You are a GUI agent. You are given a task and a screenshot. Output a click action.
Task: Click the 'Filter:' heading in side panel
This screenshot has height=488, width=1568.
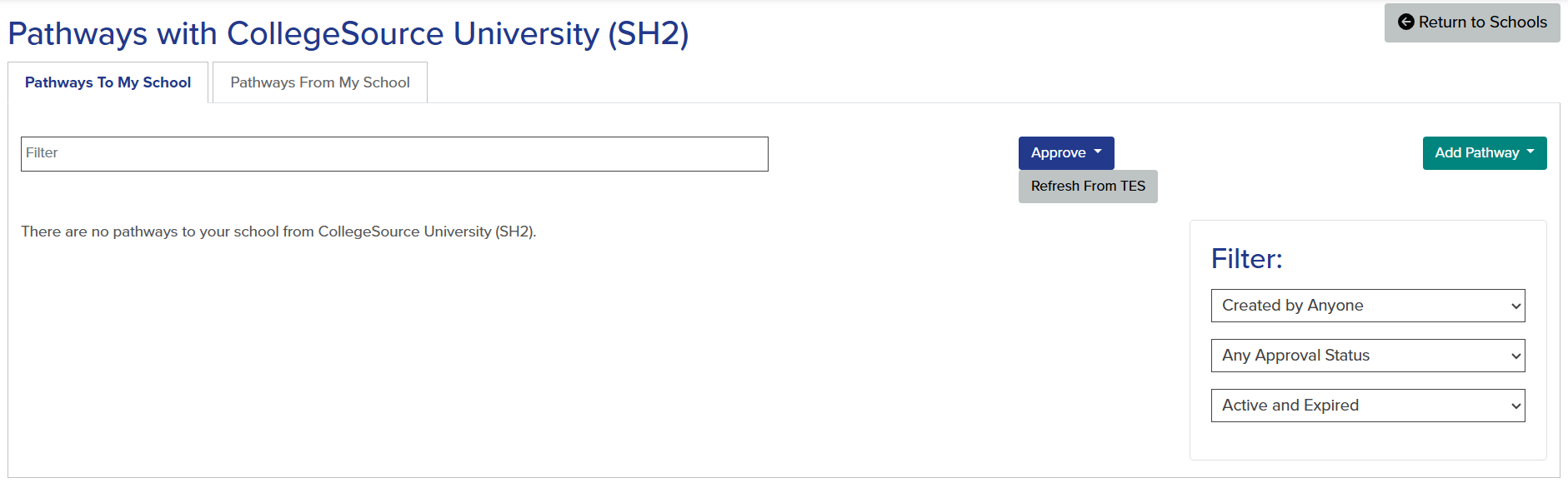coord(1246,259)
